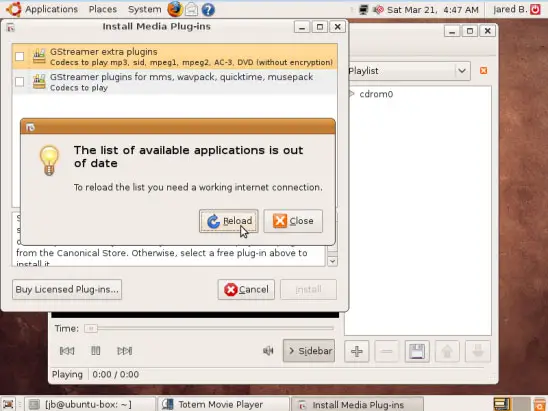
Task: Open the System menu
Action: point(144,9)
